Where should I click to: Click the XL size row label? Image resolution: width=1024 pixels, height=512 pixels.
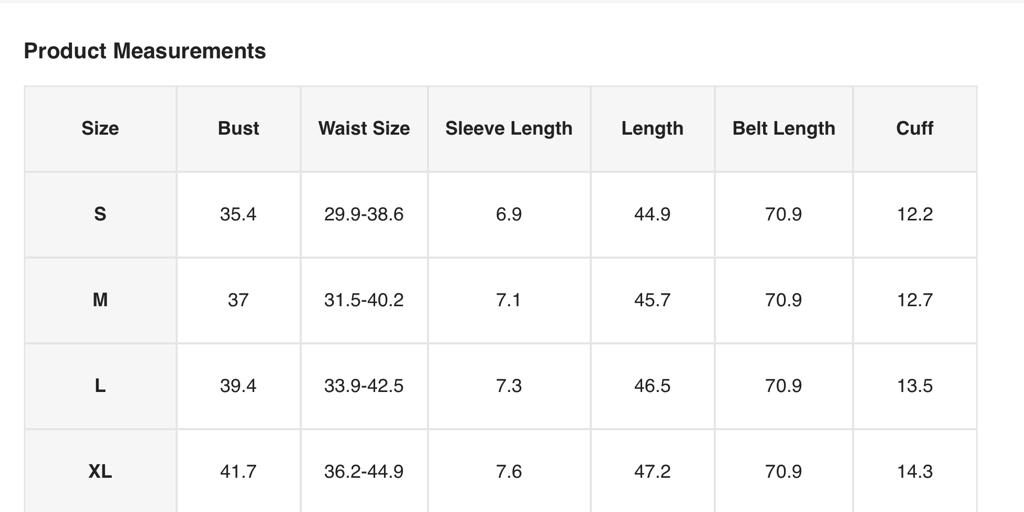tap(100, 471)
